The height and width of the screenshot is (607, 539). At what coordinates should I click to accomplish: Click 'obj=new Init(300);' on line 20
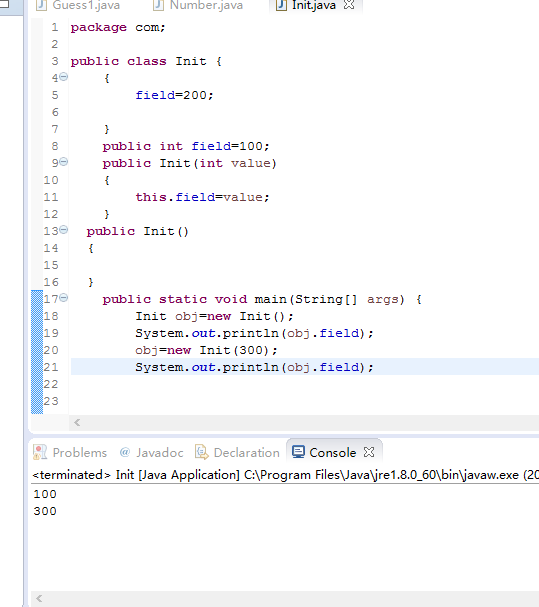[206, 350]
